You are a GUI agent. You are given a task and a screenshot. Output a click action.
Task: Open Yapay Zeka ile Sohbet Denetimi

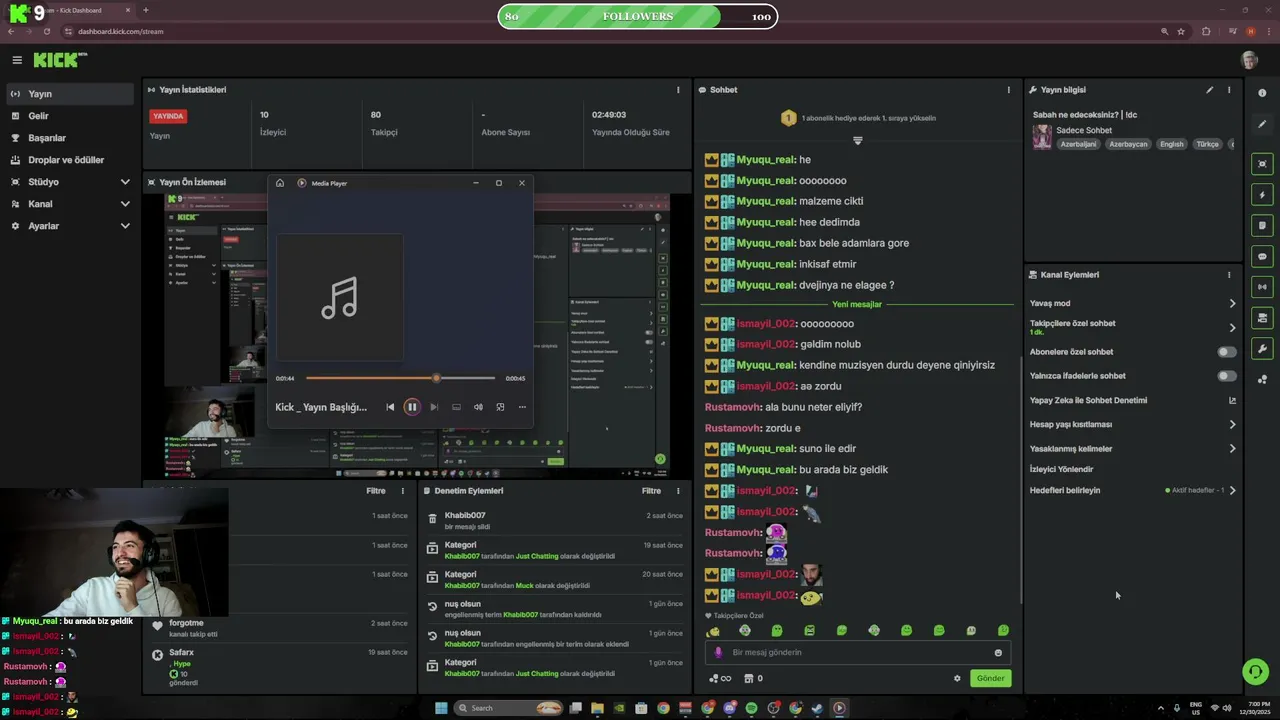[x=1133, y=400]
